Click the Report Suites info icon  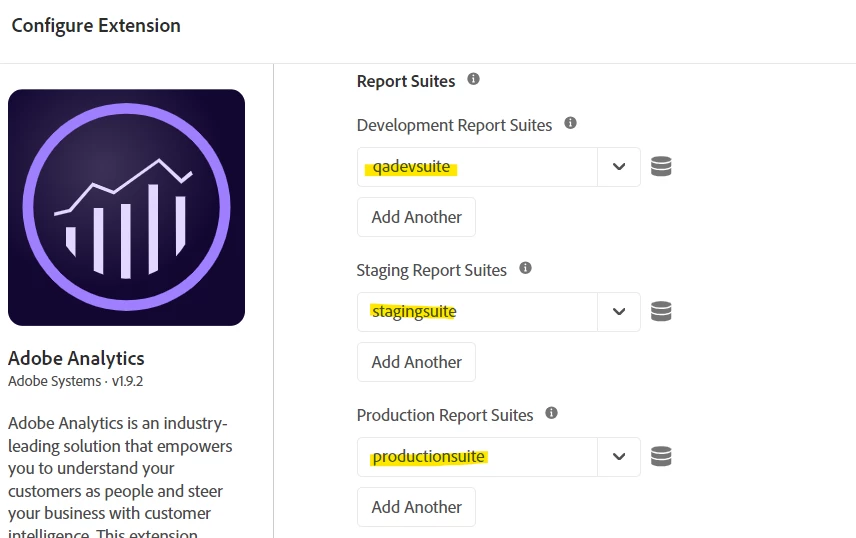pyautogui.click(x=474, y=79)
